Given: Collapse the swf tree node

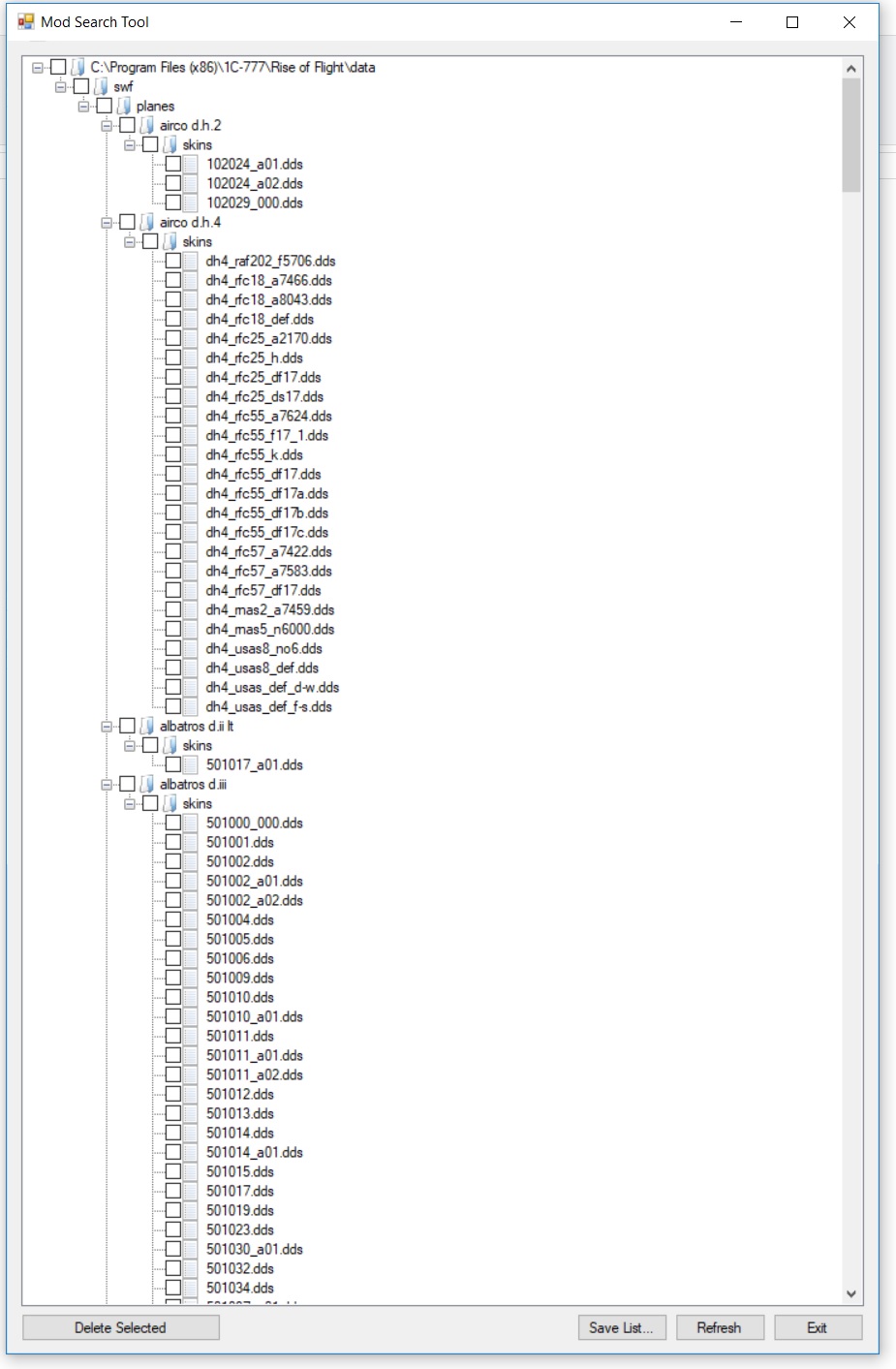Looking at the screenshot, I should [x=61, y=86].
